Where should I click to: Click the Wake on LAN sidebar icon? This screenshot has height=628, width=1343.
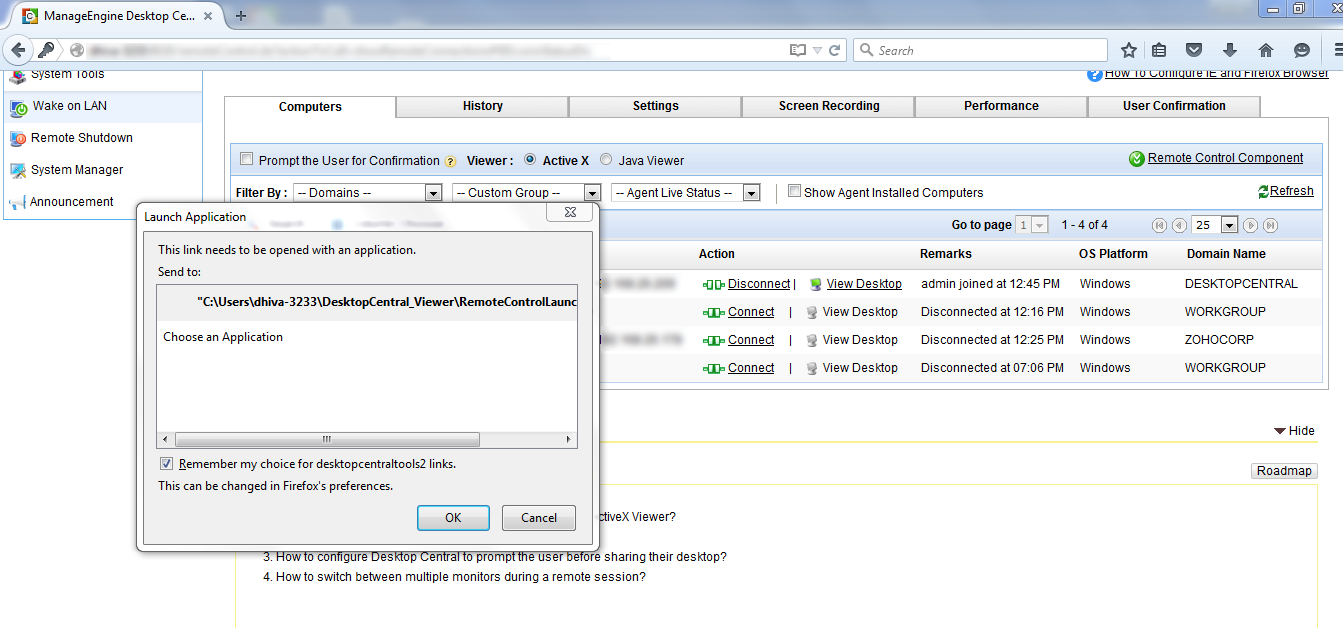click(x=18, y=107)
